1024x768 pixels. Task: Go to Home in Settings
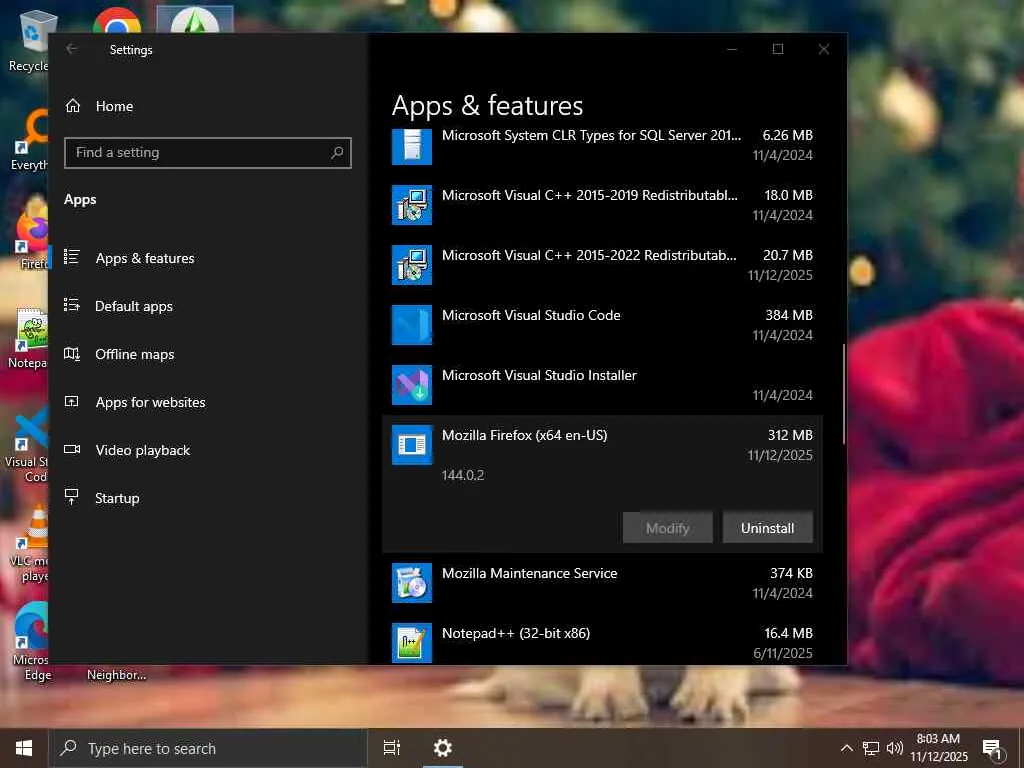pyautogui.click(x=208, y=106)
